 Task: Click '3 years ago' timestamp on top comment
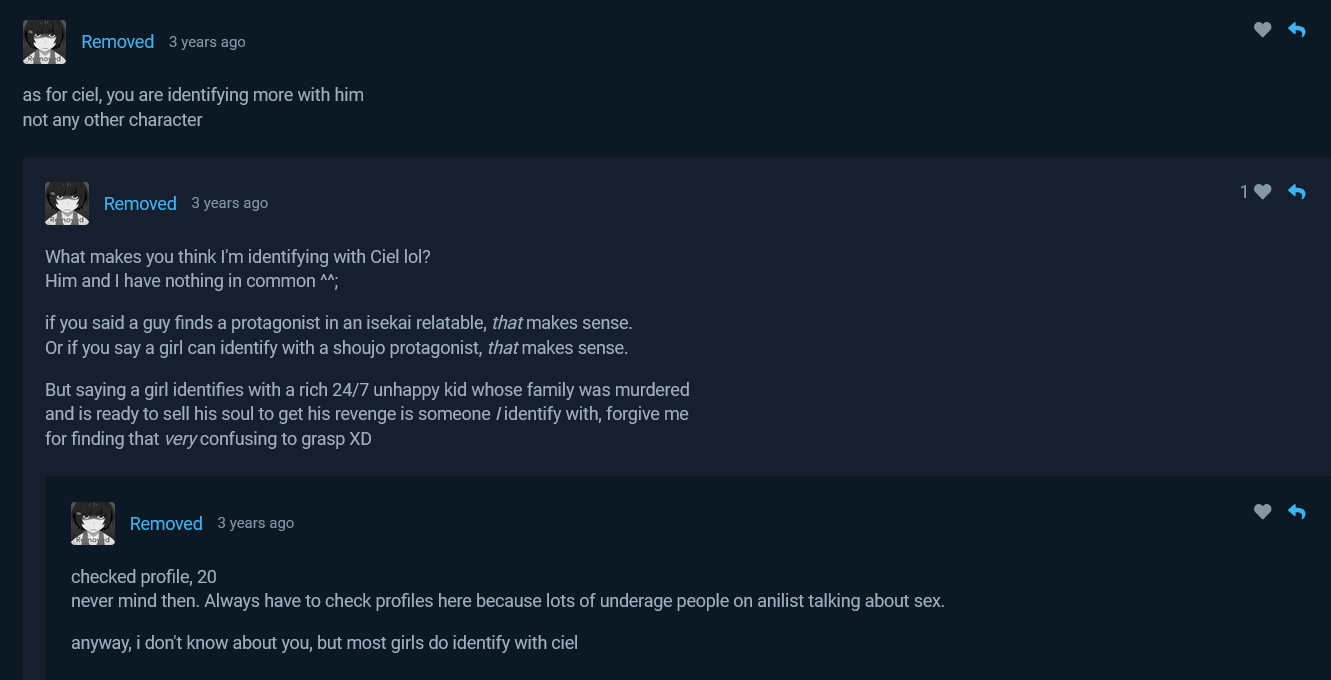click(x=207, y=42)
